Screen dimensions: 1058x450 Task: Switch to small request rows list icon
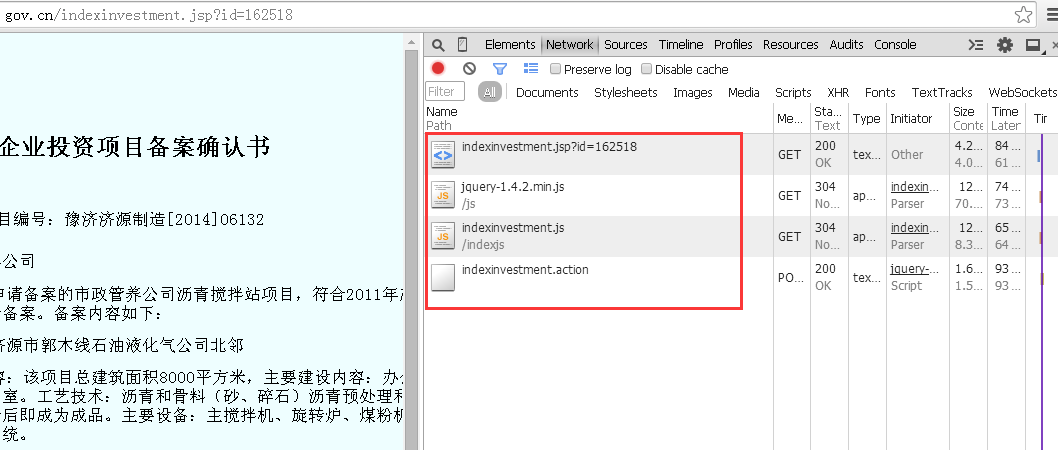point(531,68)
